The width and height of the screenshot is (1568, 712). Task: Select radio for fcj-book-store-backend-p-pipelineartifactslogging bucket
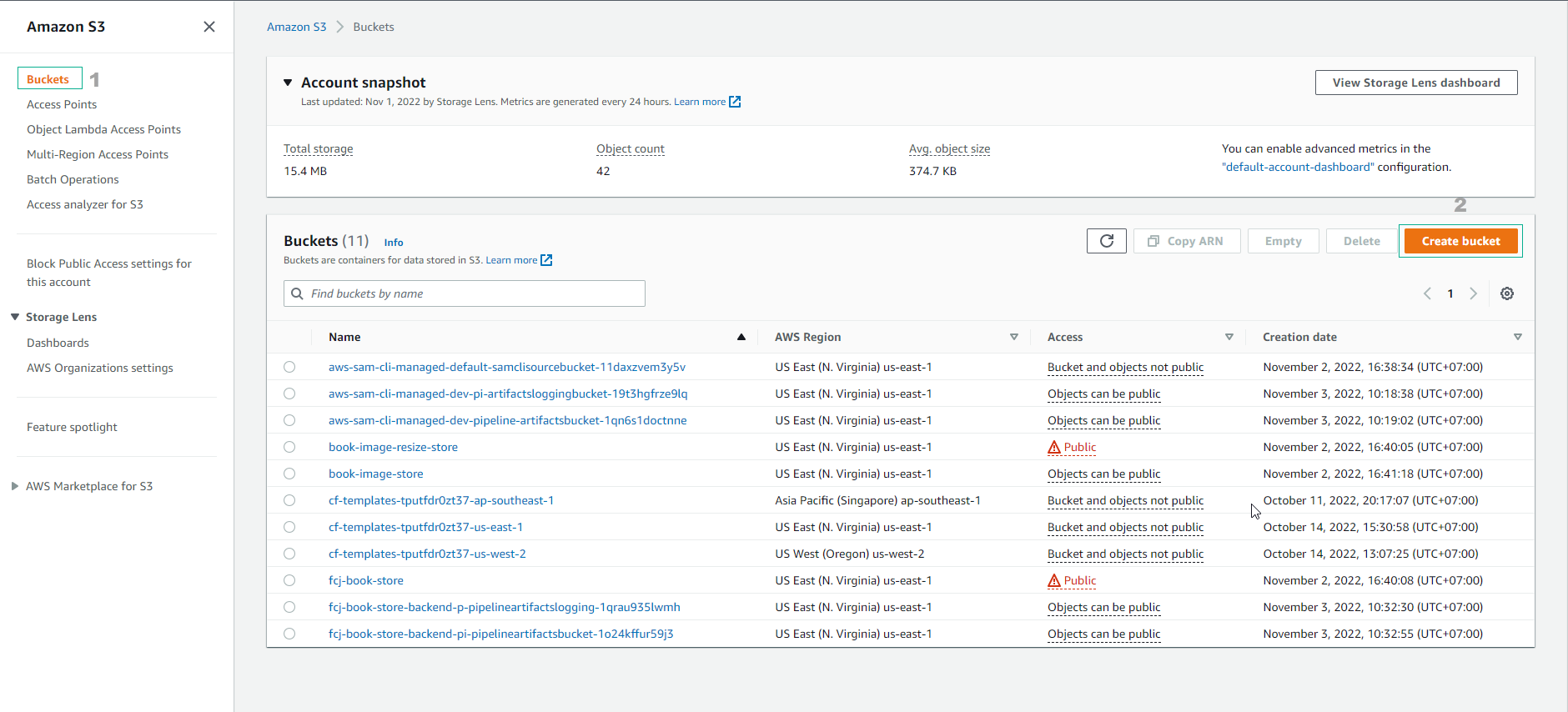click(x=289, y=607)
